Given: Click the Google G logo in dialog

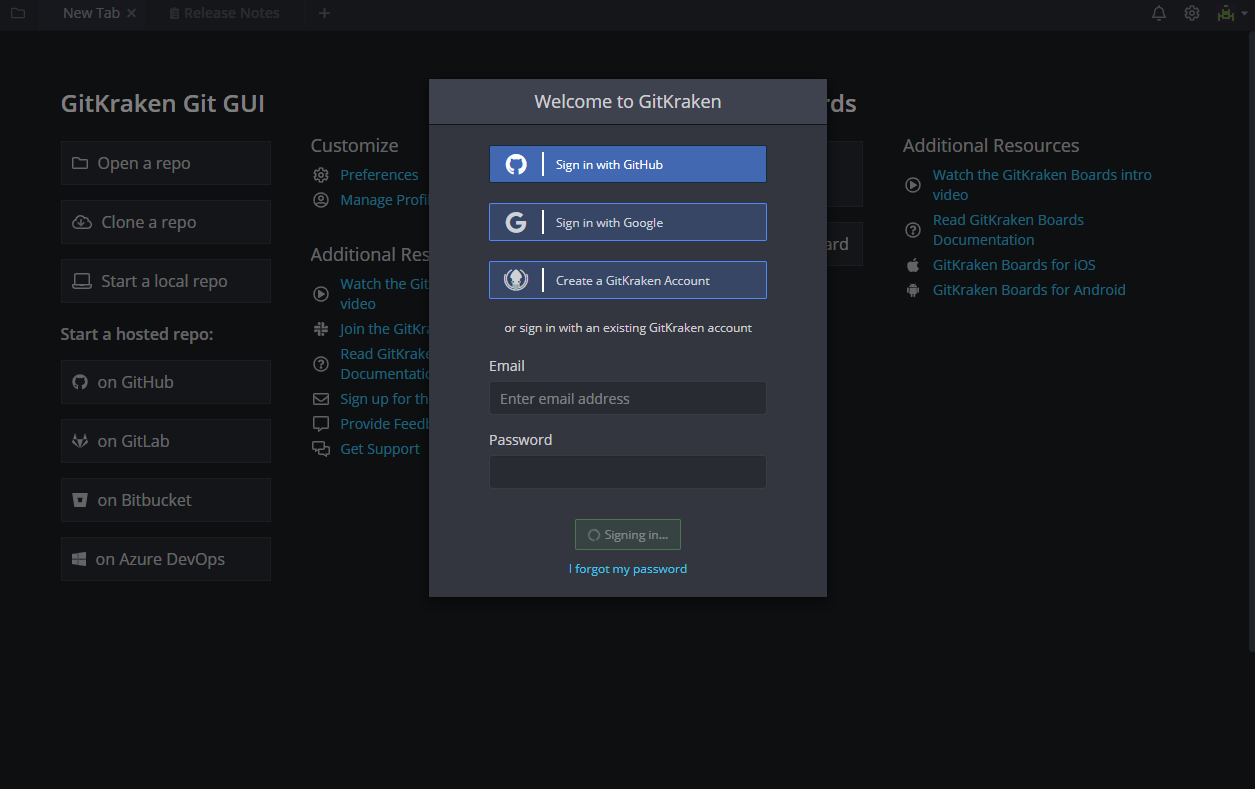Looking at the screenshot, I should pos(516,222).
